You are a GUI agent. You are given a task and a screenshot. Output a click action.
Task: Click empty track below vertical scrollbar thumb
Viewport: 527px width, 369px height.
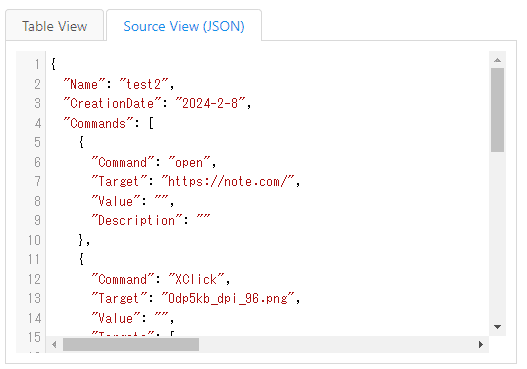(497, 235)
